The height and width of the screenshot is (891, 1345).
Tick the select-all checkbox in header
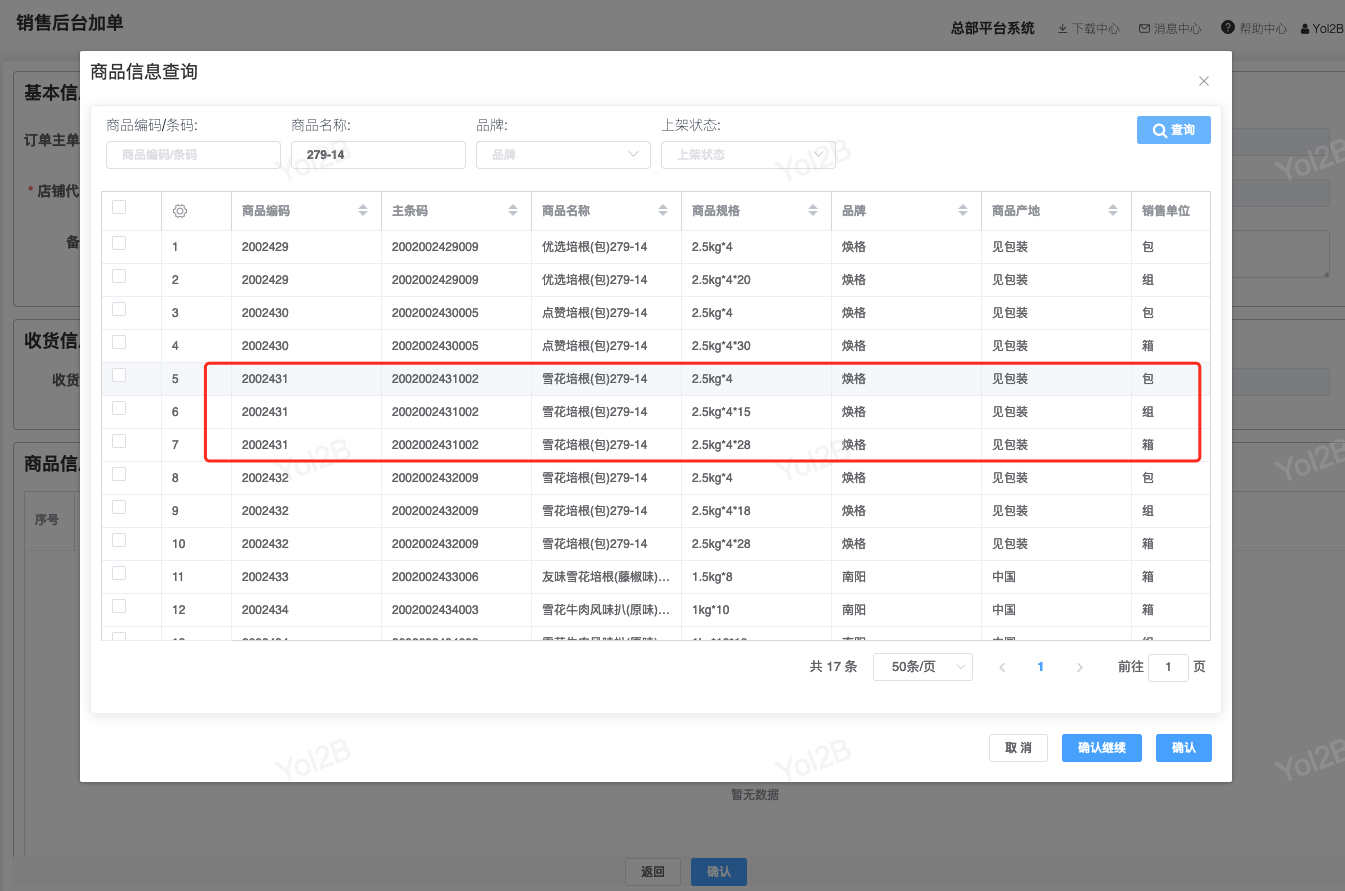119,207
